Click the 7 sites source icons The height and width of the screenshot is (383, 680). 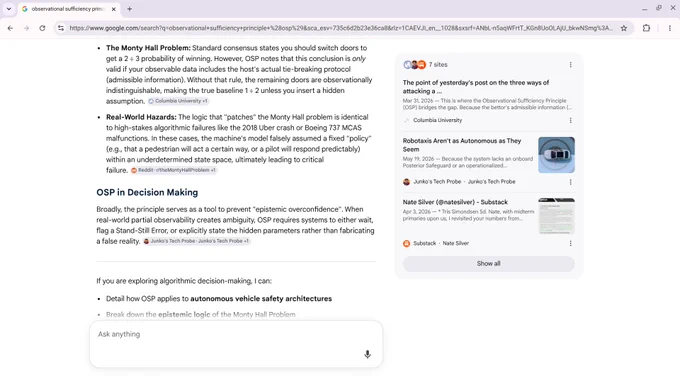point(415,65)
